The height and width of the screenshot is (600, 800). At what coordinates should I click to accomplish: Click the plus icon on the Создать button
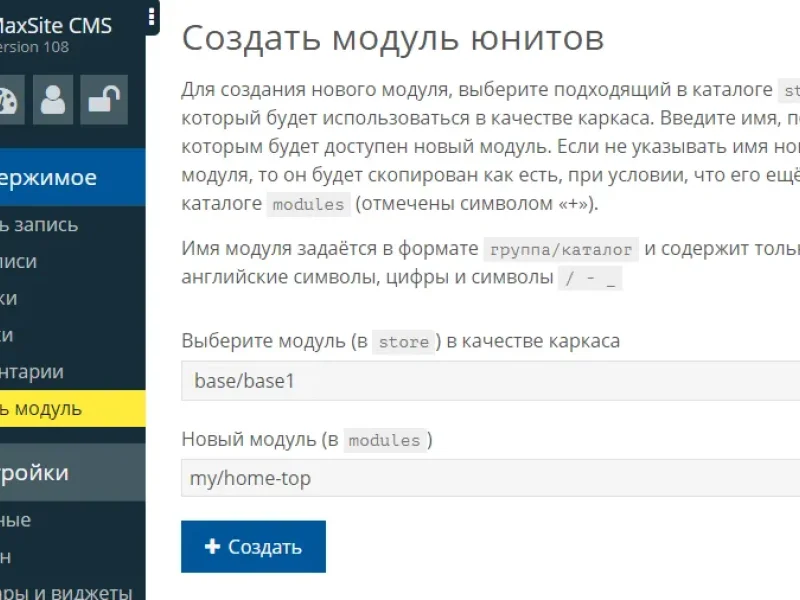point(211,547)
